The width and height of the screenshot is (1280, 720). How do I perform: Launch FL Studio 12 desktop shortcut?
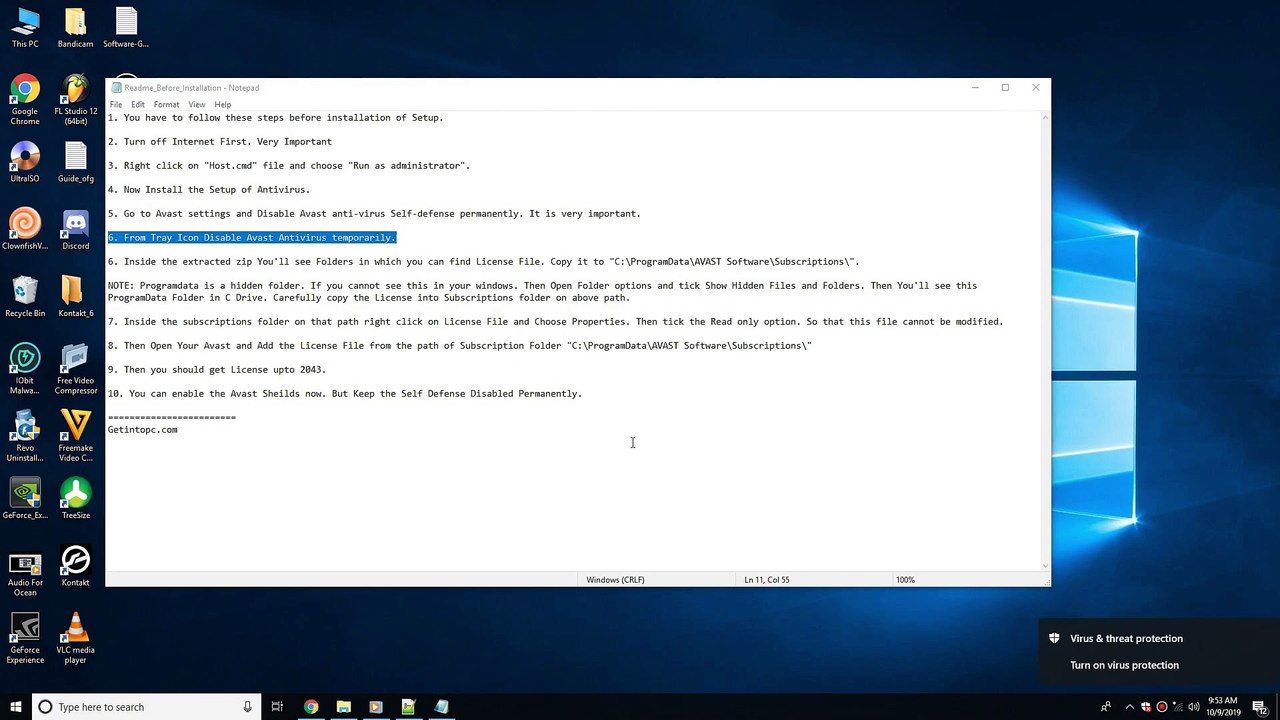pyautogui.click(x=75, y=100)
